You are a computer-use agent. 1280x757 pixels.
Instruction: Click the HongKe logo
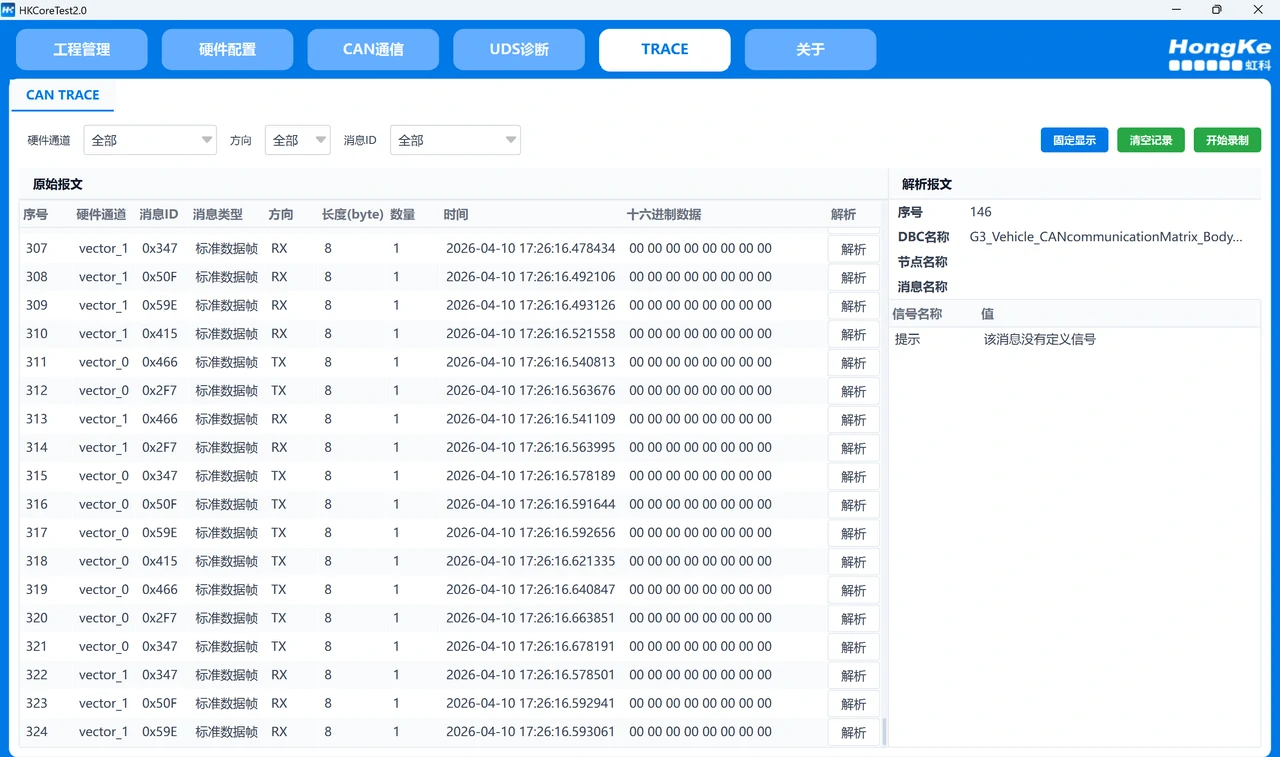coord(1218,55)
